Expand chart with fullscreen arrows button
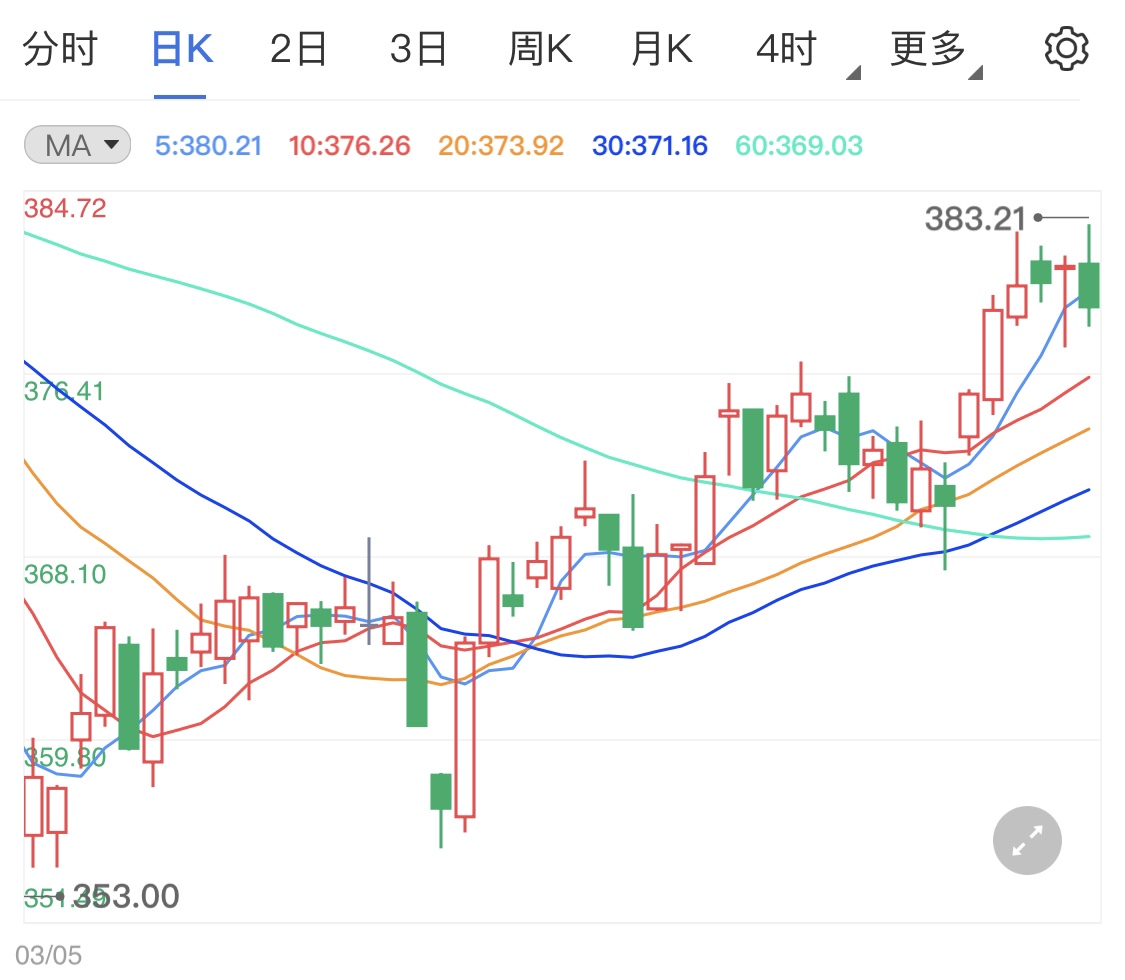 [1027, 840]
